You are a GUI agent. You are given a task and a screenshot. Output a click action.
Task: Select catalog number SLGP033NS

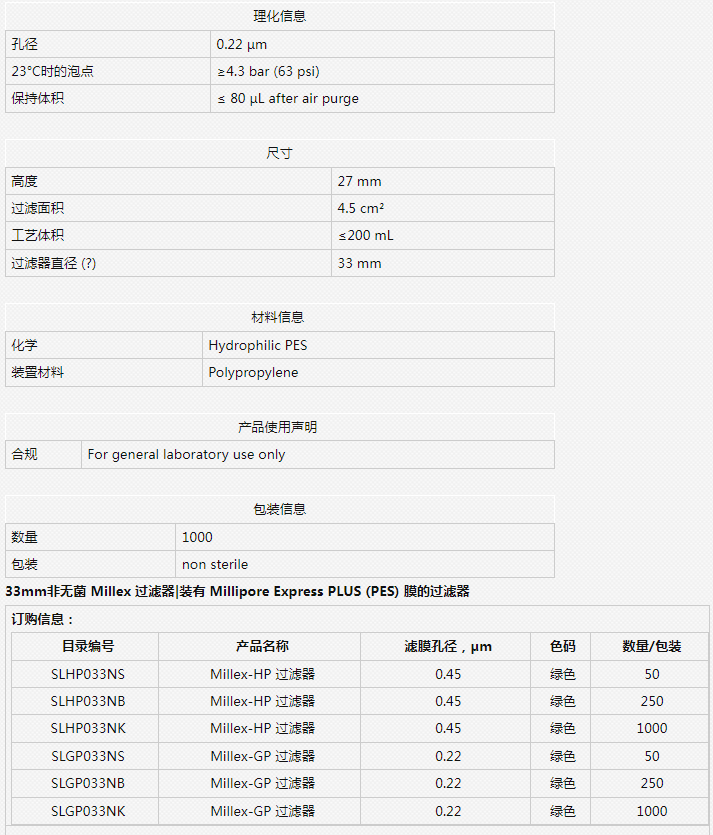click(88, 756)
